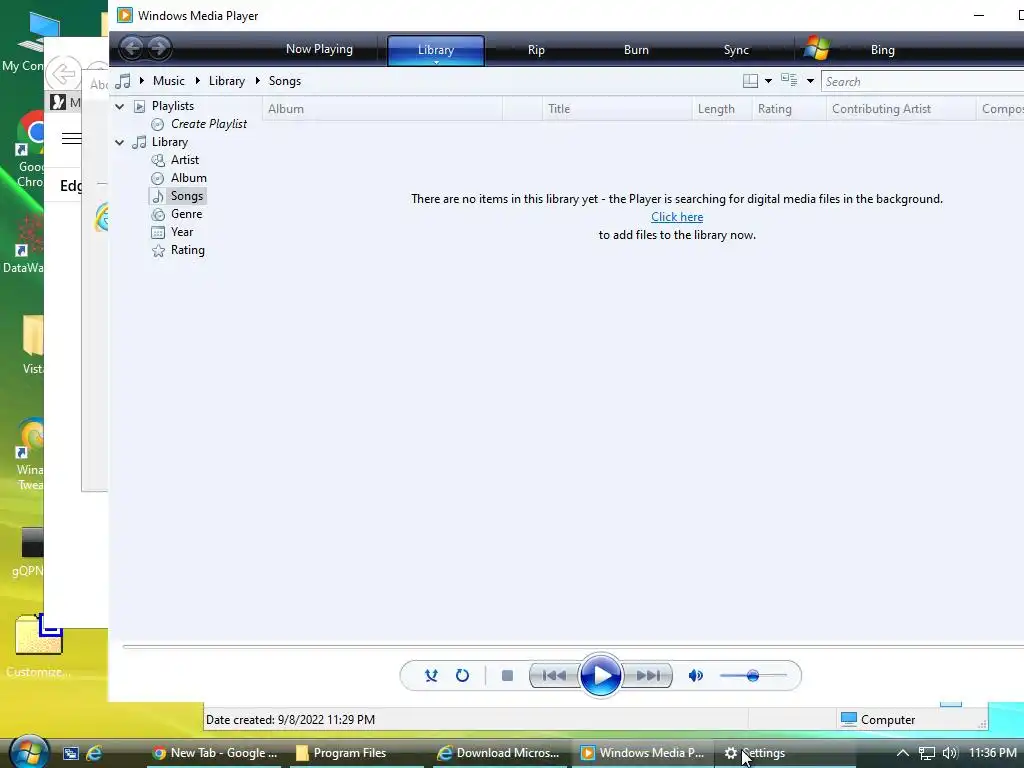This screenshot has width=1024, height=768.
Task: Go back with the Media Player back arrow
Action: [x=132, y=48]
